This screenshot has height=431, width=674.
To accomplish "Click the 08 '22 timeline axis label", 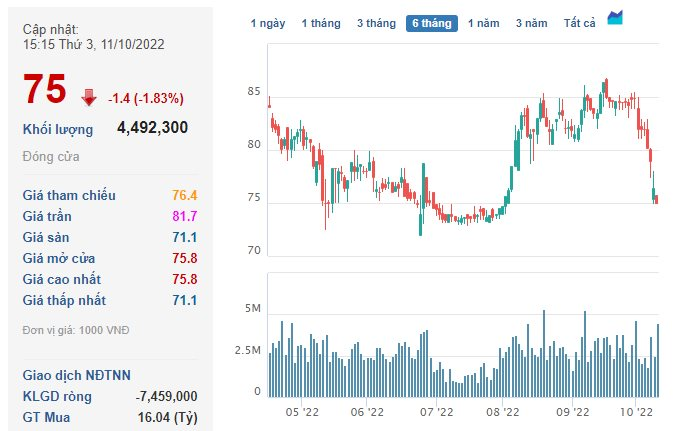I will pos(503,411).
